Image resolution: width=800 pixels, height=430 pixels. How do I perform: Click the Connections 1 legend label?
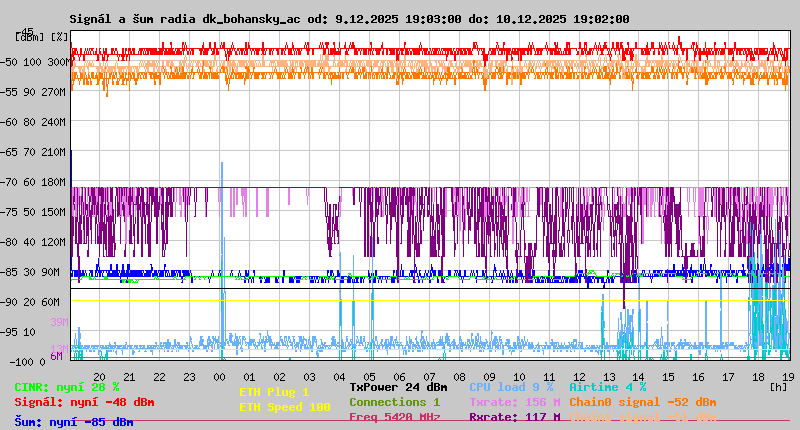pyautogui.click(x=394, y=402)
